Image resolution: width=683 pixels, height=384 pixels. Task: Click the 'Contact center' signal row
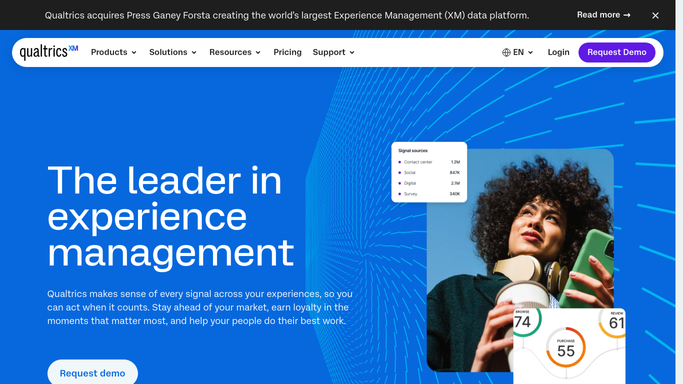(x=429, y=162)
